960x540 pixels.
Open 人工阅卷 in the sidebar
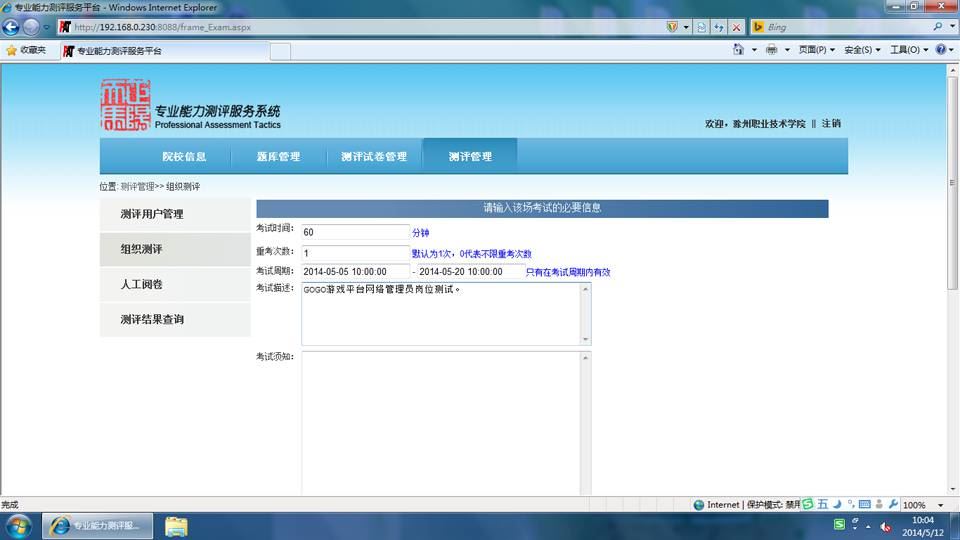[175, 284]
